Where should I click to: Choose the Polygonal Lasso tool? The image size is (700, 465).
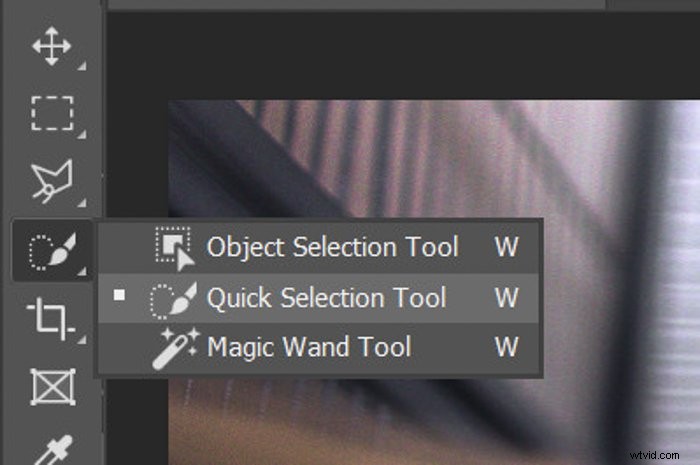(x=52, y=181)
